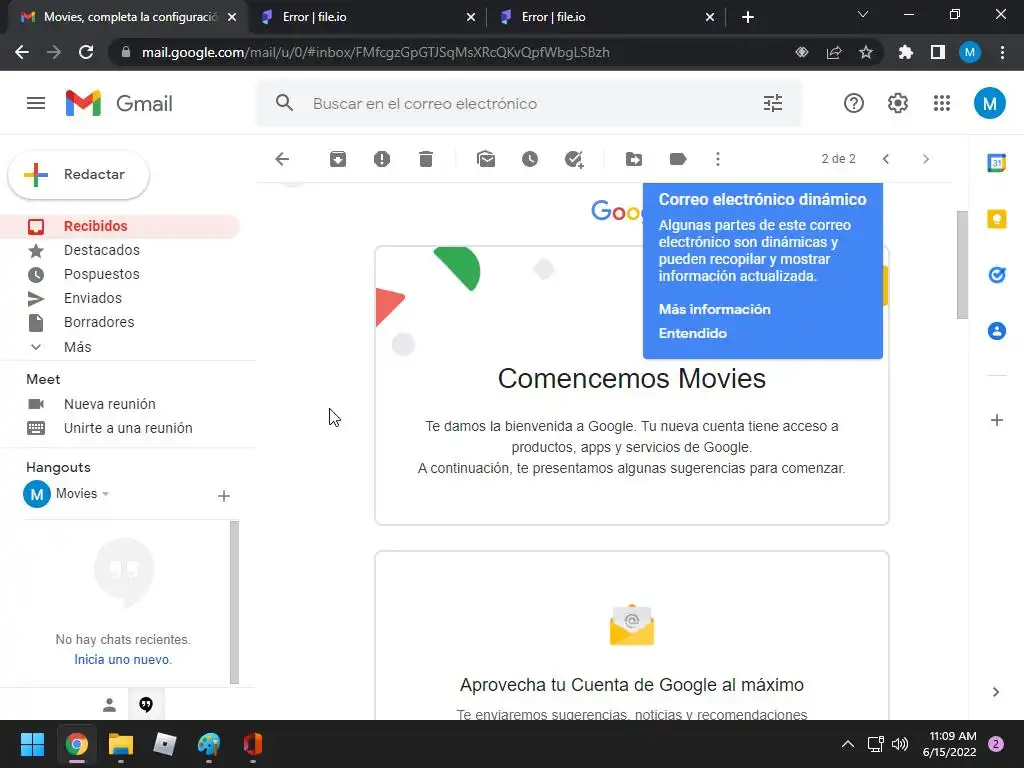
Task: Select Recibidos inbox folder
Action: (x=120, y=226)
